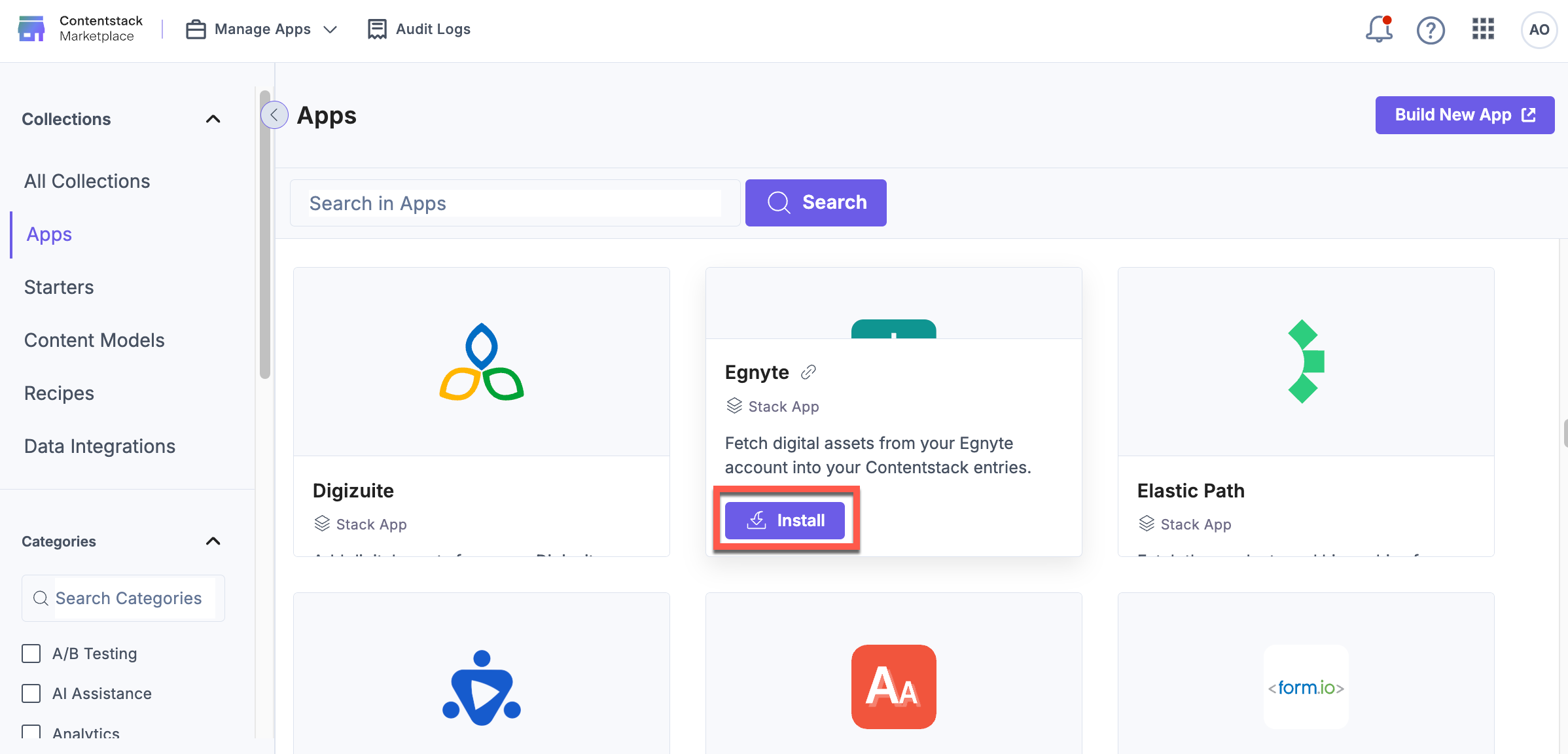Open Content Models collection

tap(94, 340)
